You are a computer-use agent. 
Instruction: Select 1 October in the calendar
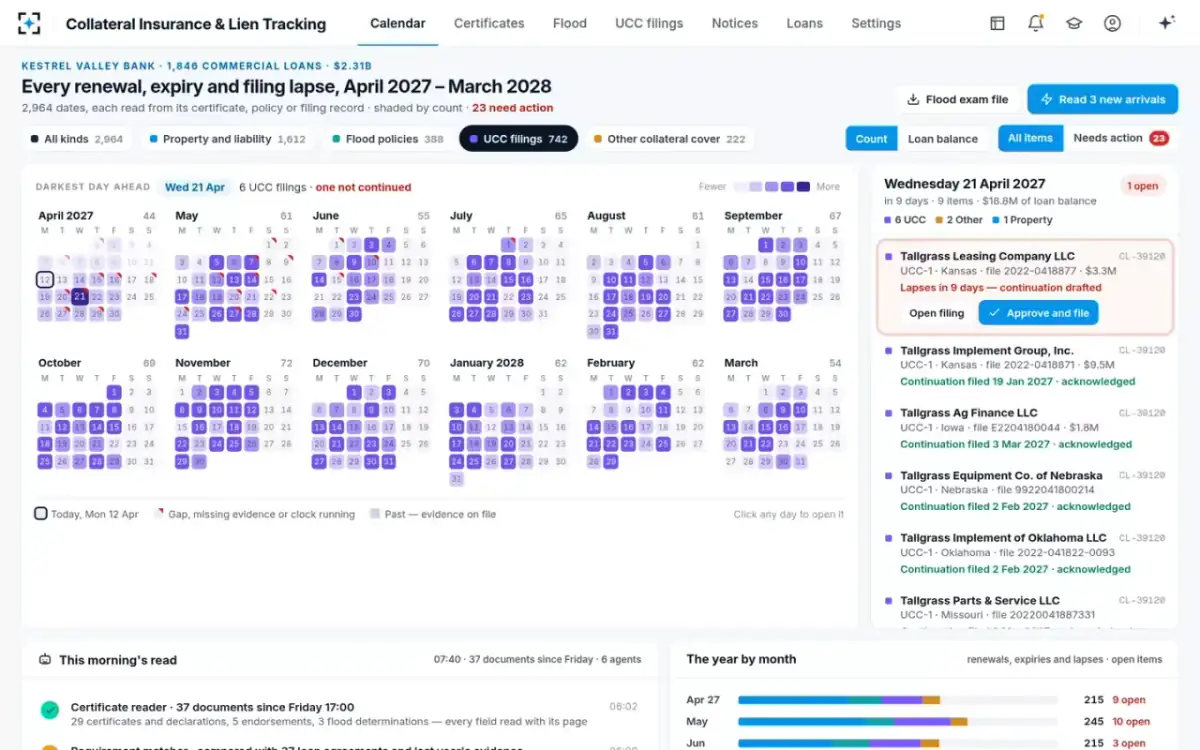[x=114, y=392]
